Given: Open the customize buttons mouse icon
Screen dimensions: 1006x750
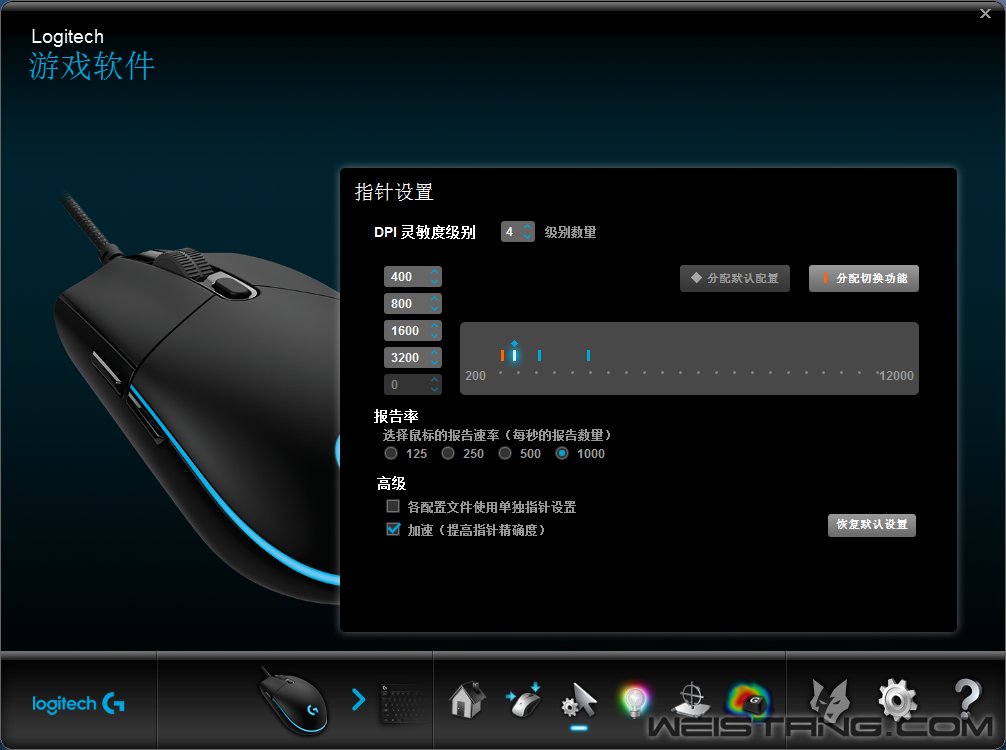Looking at the screenshot, I should point(524,700).
